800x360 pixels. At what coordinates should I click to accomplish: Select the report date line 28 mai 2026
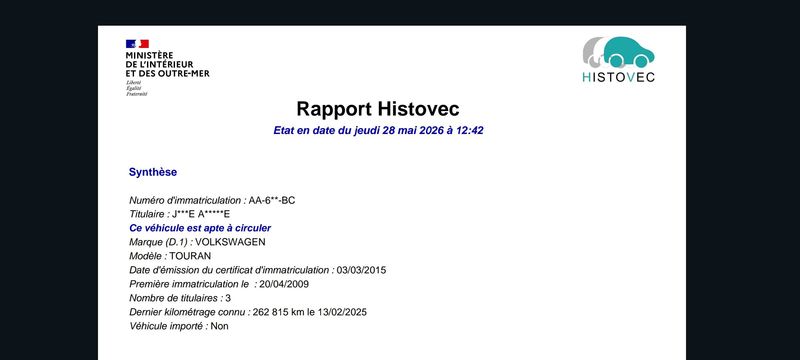[x=378, y=131]
